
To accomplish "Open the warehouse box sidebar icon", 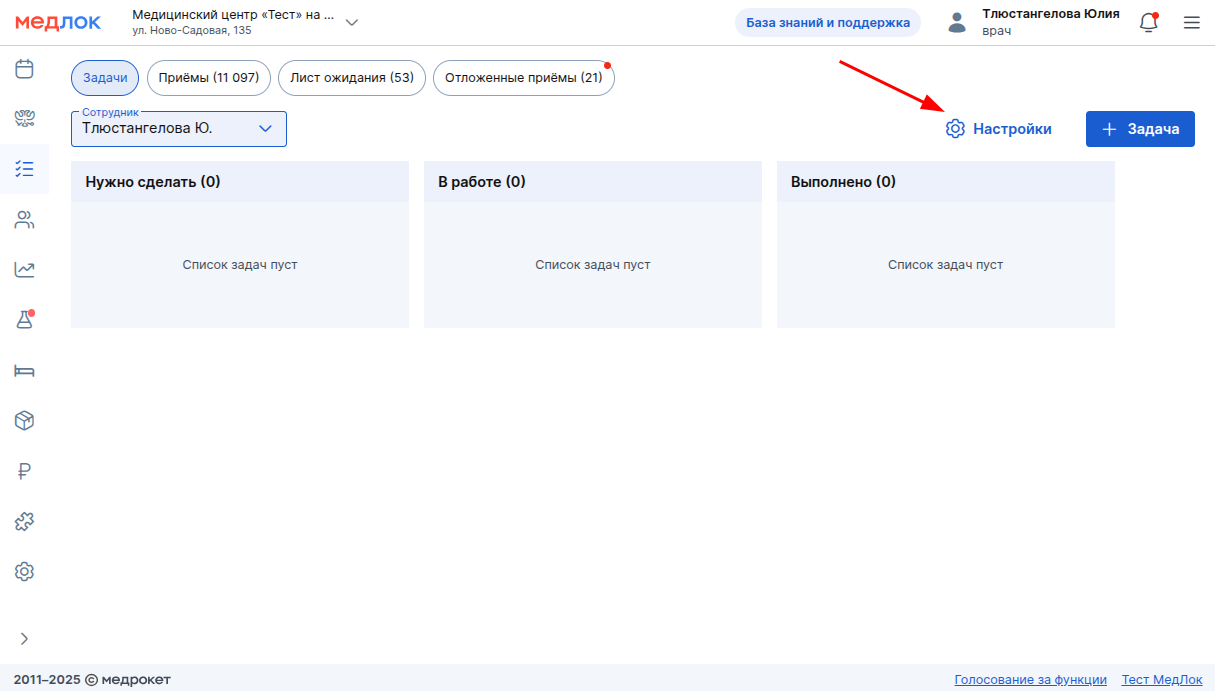I will click(24, 421).
